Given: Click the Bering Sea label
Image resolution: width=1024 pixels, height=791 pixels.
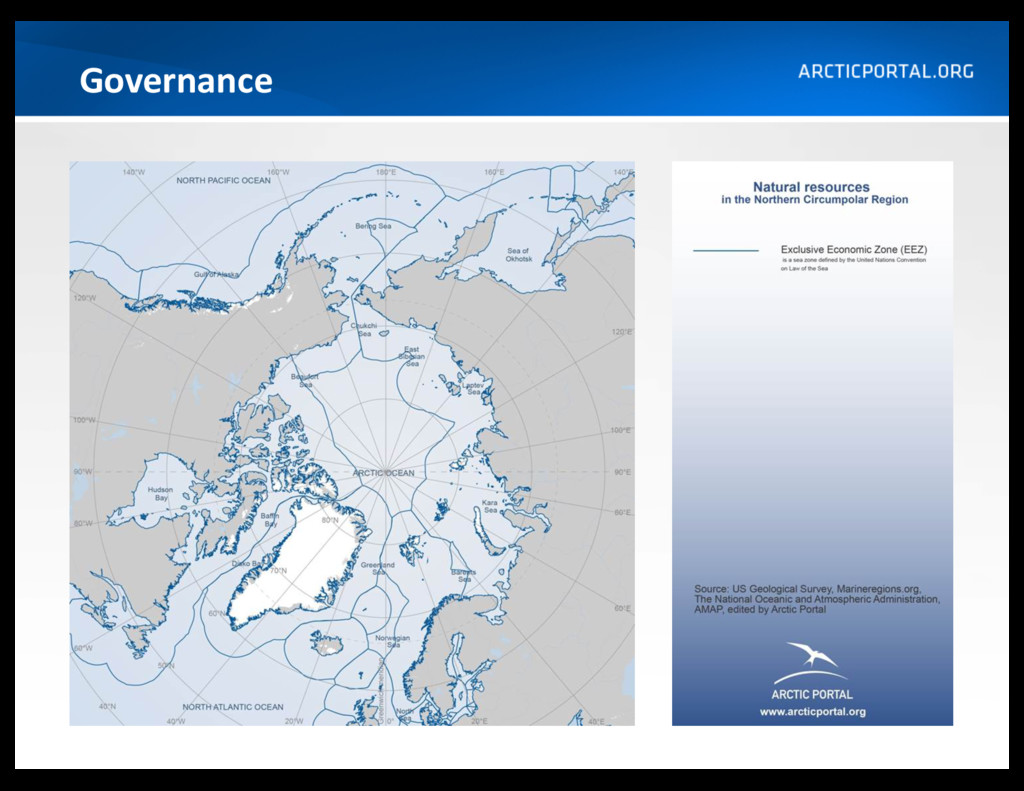Looking at the screenshot, I should (x=373, y=226).
